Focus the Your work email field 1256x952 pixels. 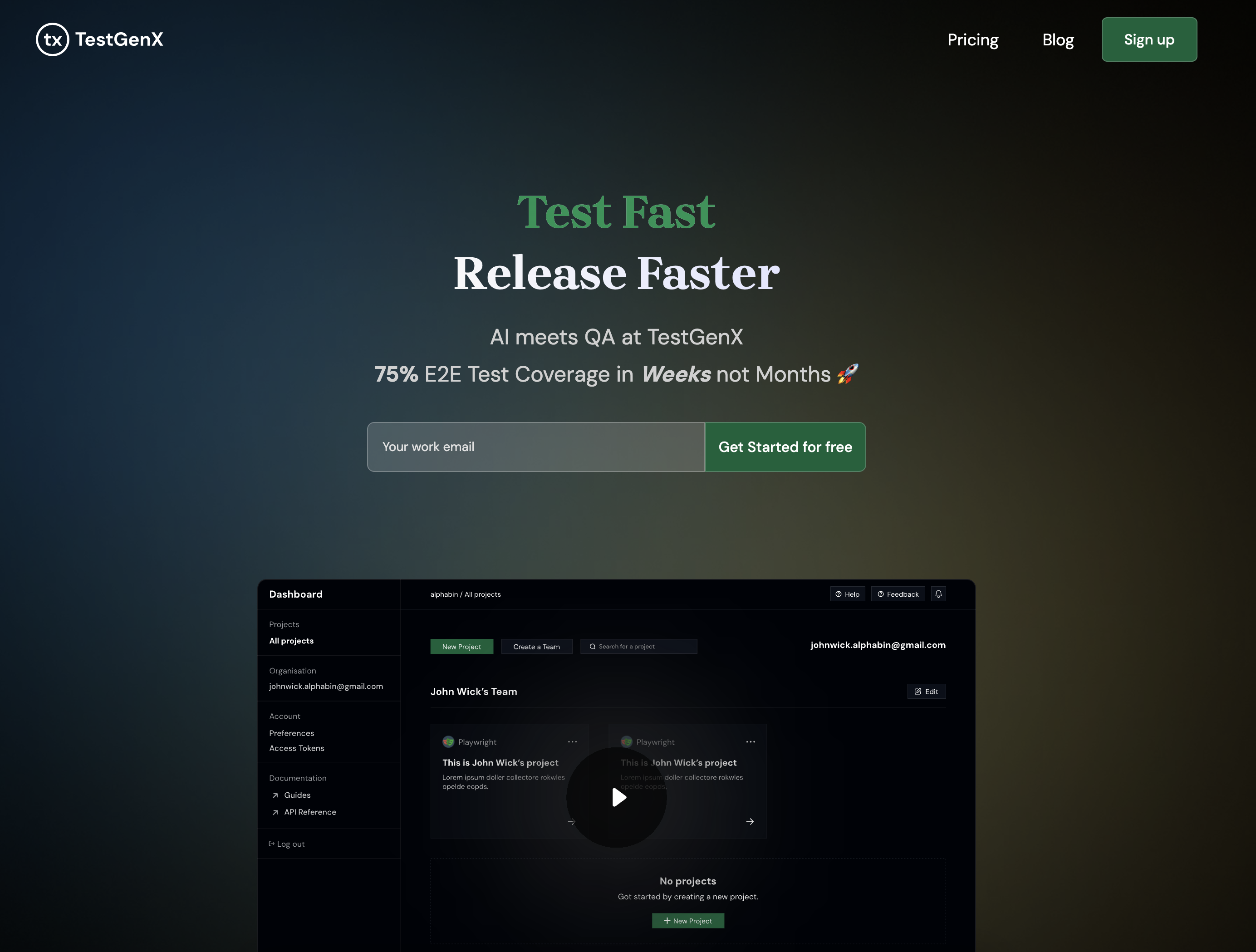coord(535,447)
